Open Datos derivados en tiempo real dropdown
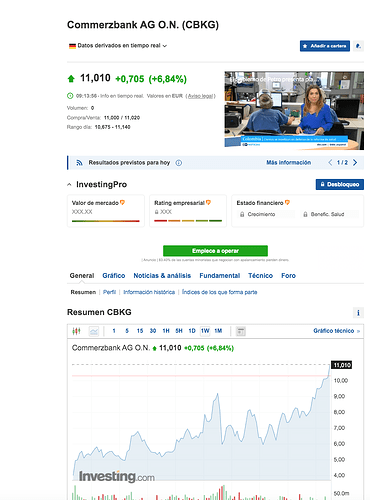 pos(118,46)
